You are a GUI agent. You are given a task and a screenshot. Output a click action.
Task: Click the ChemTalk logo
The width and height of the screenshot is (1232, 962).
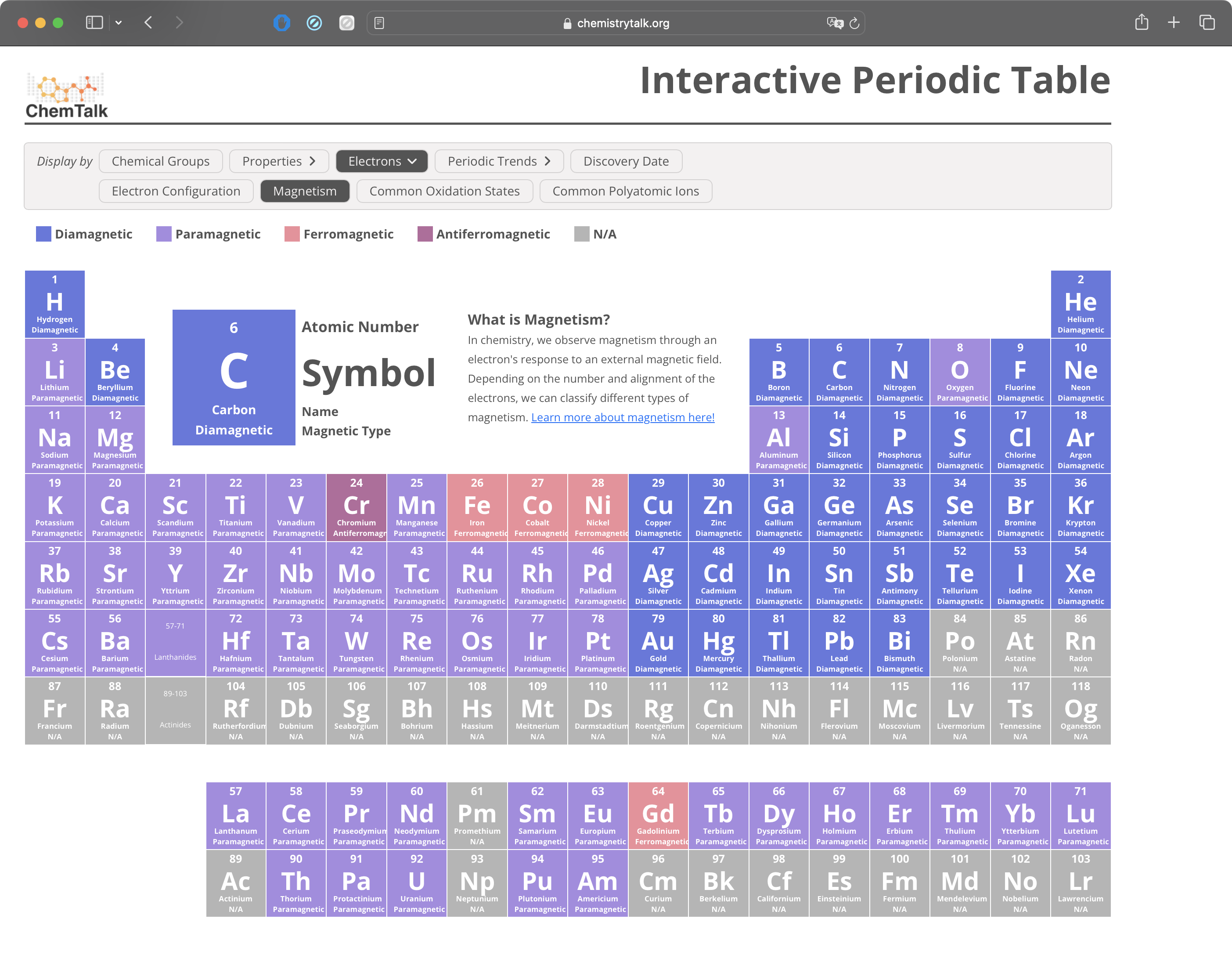click(x=67, y=95)
